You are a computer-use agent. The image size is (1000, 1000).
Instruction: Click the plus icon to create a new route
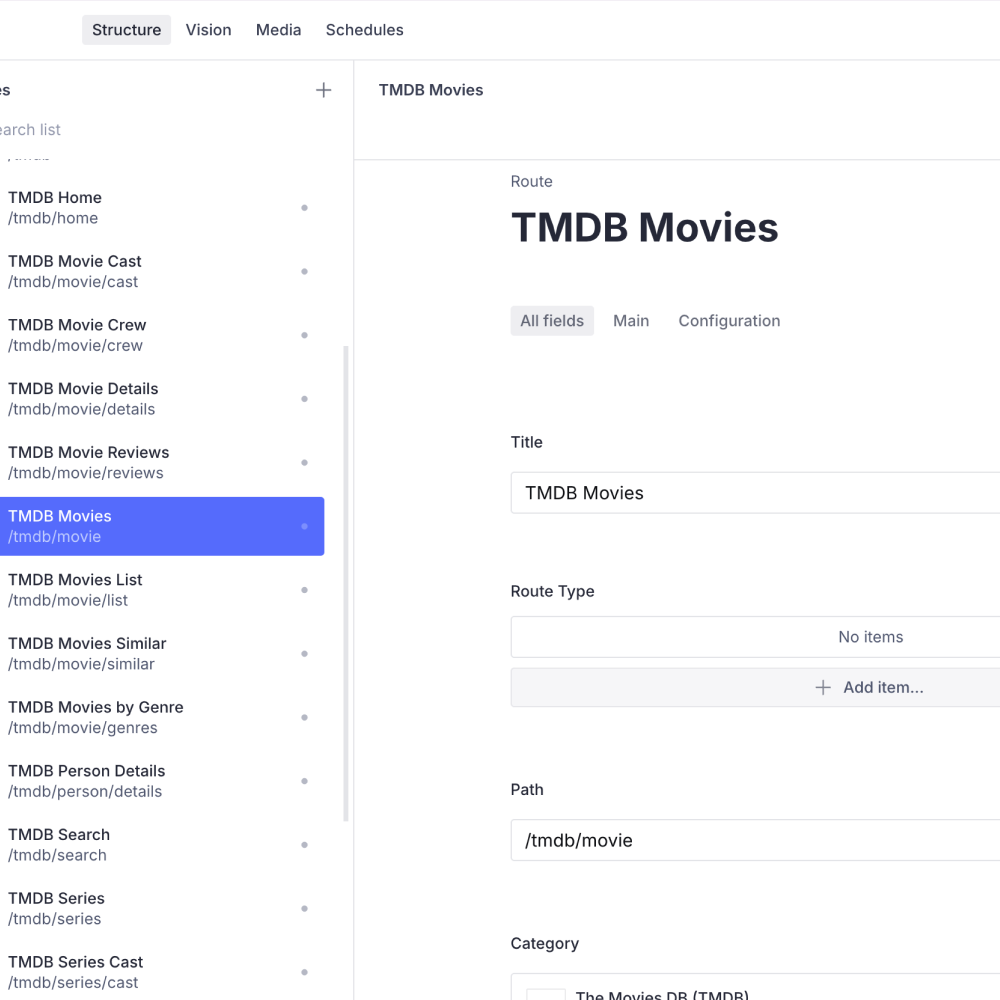click(323, 89)
